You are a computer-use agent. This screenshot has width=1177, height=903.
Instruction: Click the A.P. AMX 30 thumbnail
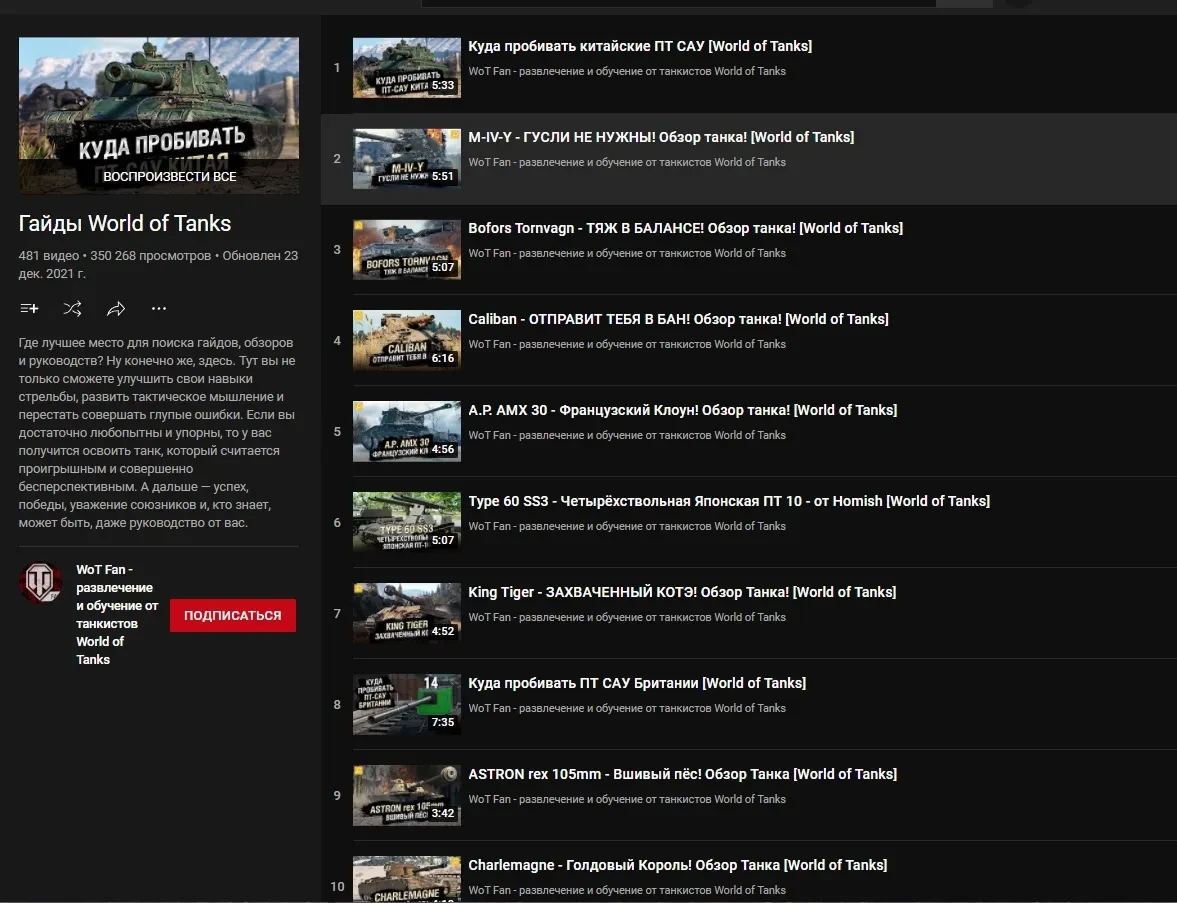(406, 432)
